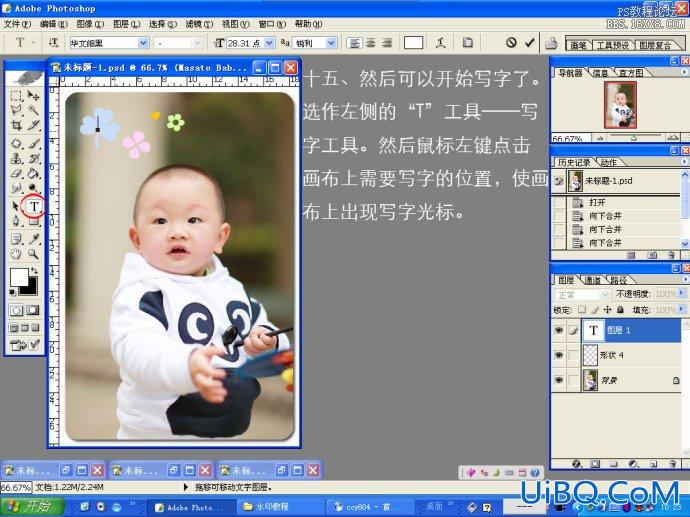The width and height of the screenshot is (690, 517).
Task: Select the Brush tool
Action: 33,143
